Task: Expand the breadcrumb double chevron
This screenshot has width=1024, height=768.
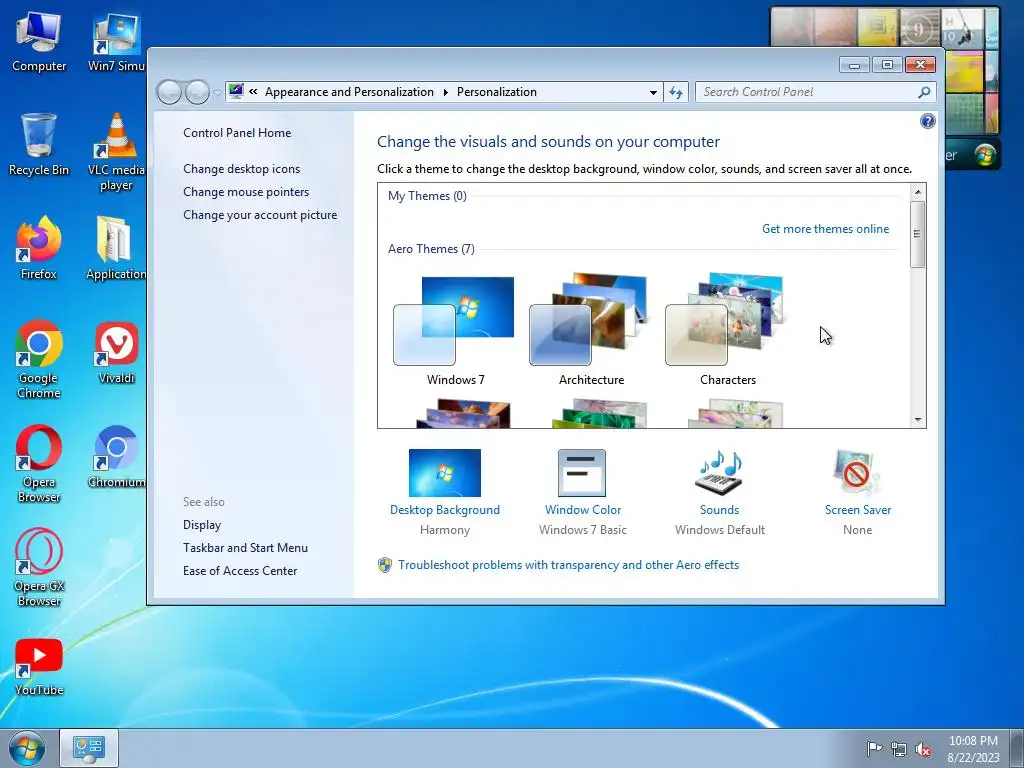Action: pos(253,92)
